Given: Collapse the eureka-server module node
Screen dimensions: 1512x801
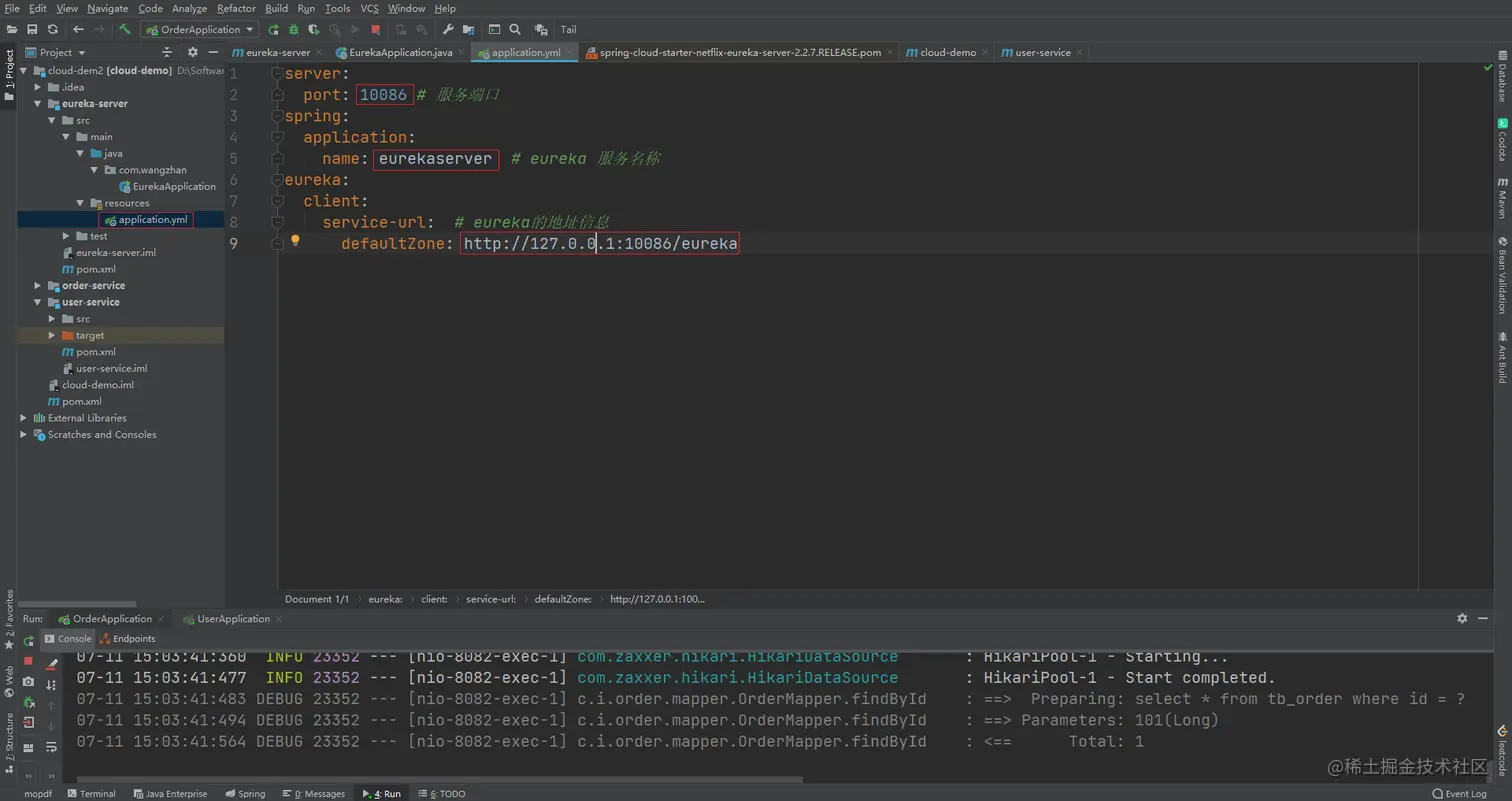Looking at the screenshot, I should 38,104.
